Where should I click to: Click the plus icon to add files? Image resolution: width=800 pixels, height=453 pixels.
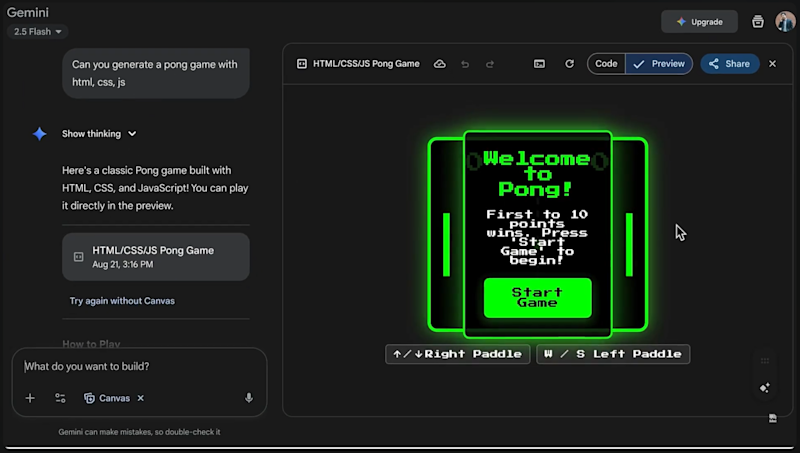pyautogui.click(x=30, y=398)
